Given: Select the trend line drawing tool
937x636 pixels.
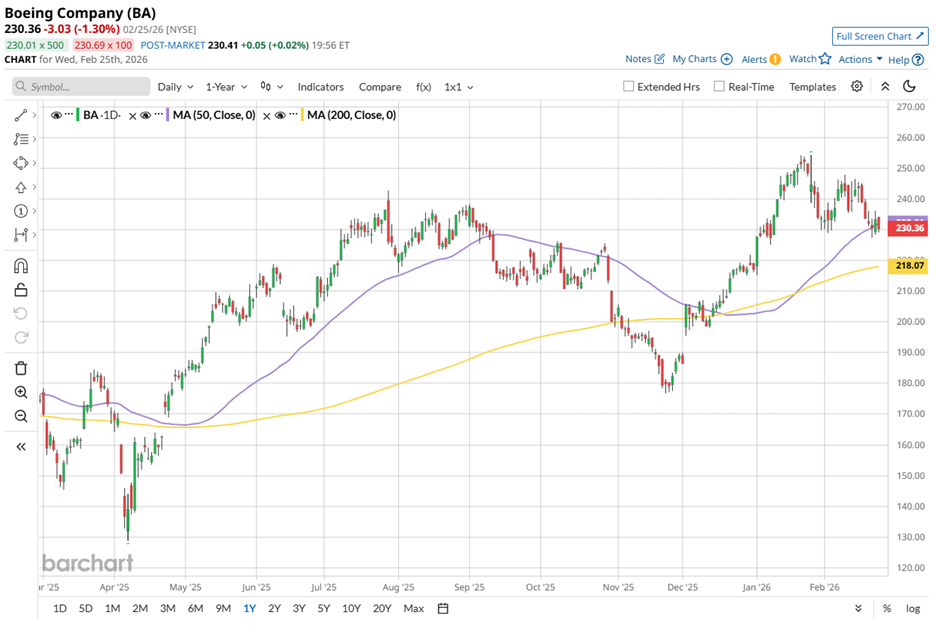Looking at the screenshot, I should [21, 117].
